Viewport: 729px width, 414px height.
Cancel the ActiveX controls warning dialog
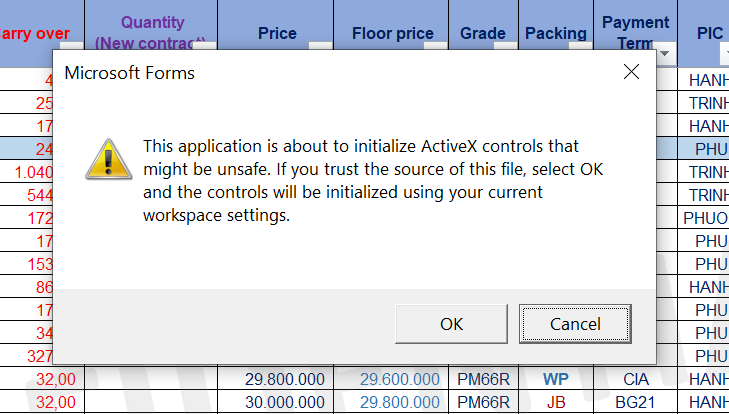point(575,324)
